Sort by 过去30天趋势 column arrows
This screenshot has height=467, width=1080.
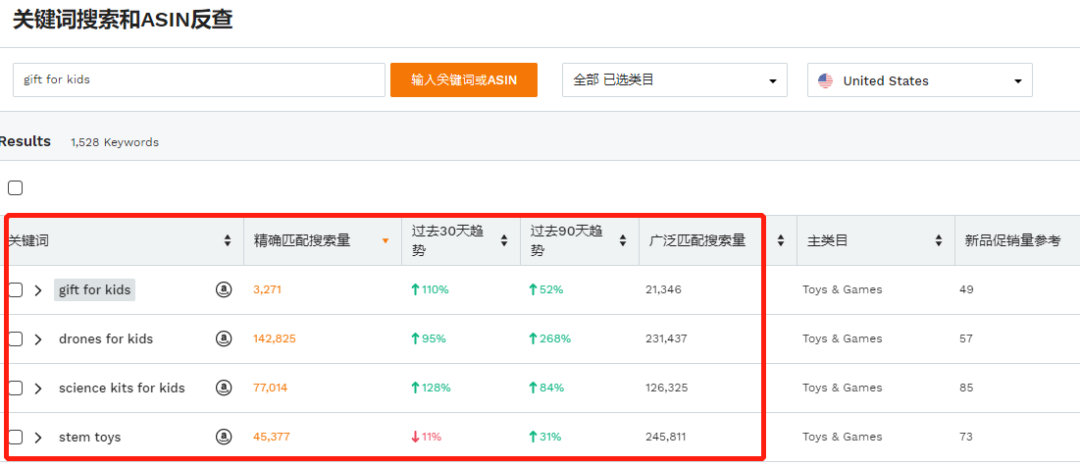505,241
